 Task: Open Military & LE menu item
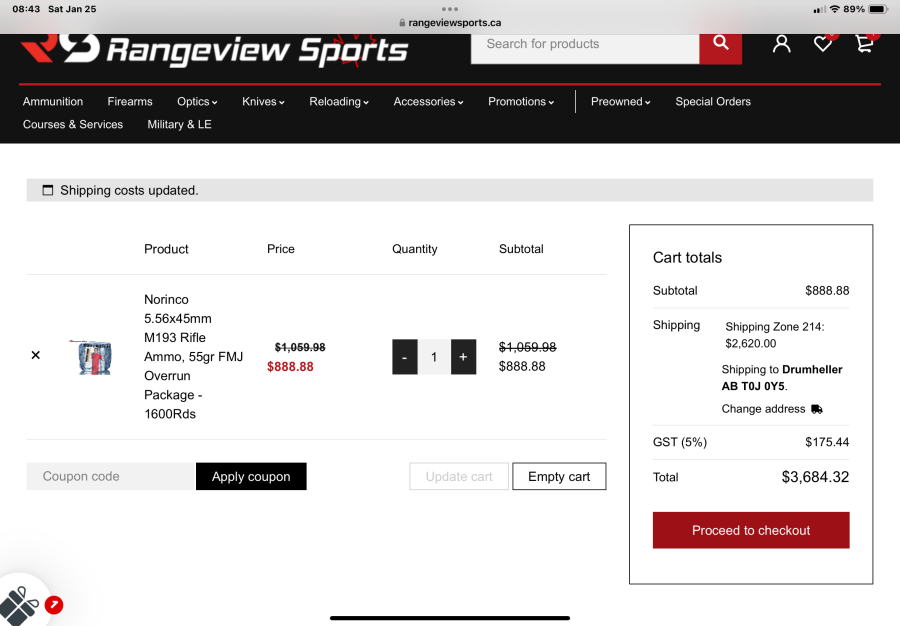point(179,125)
